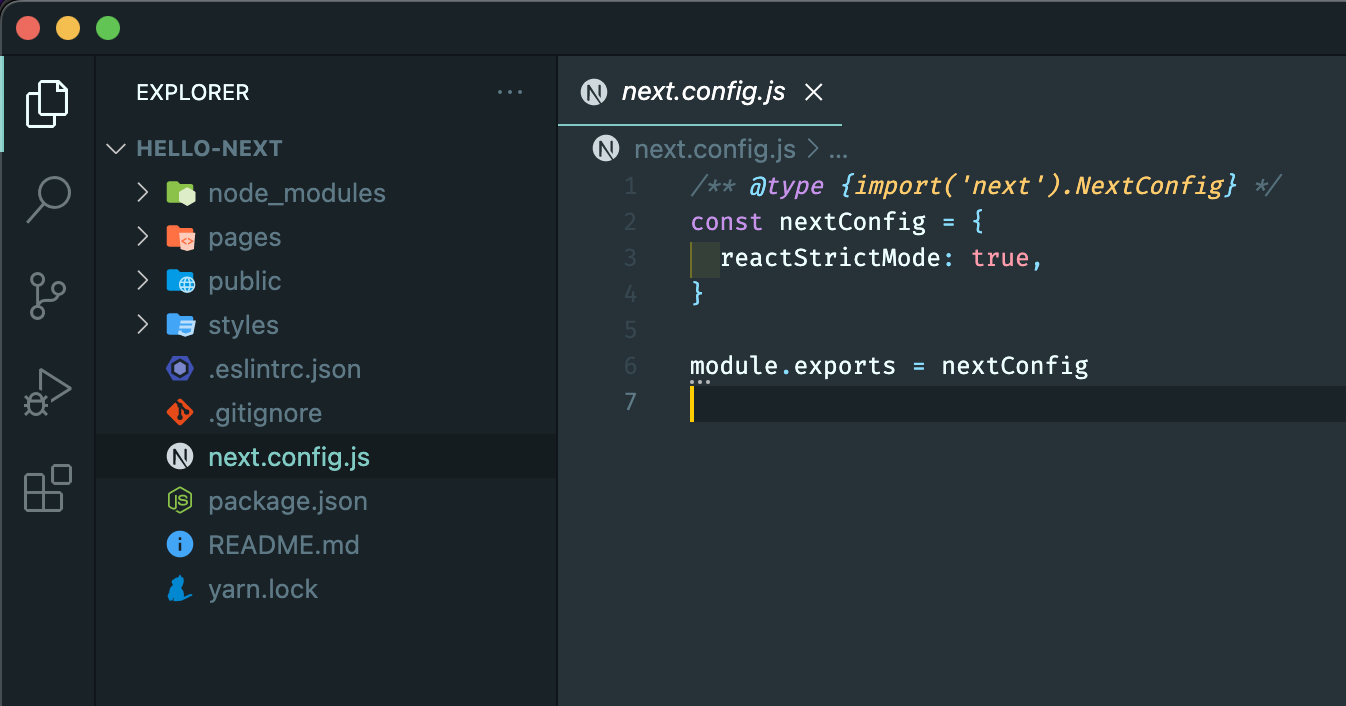Click the closing brace on line 4

tap(698, 294)
